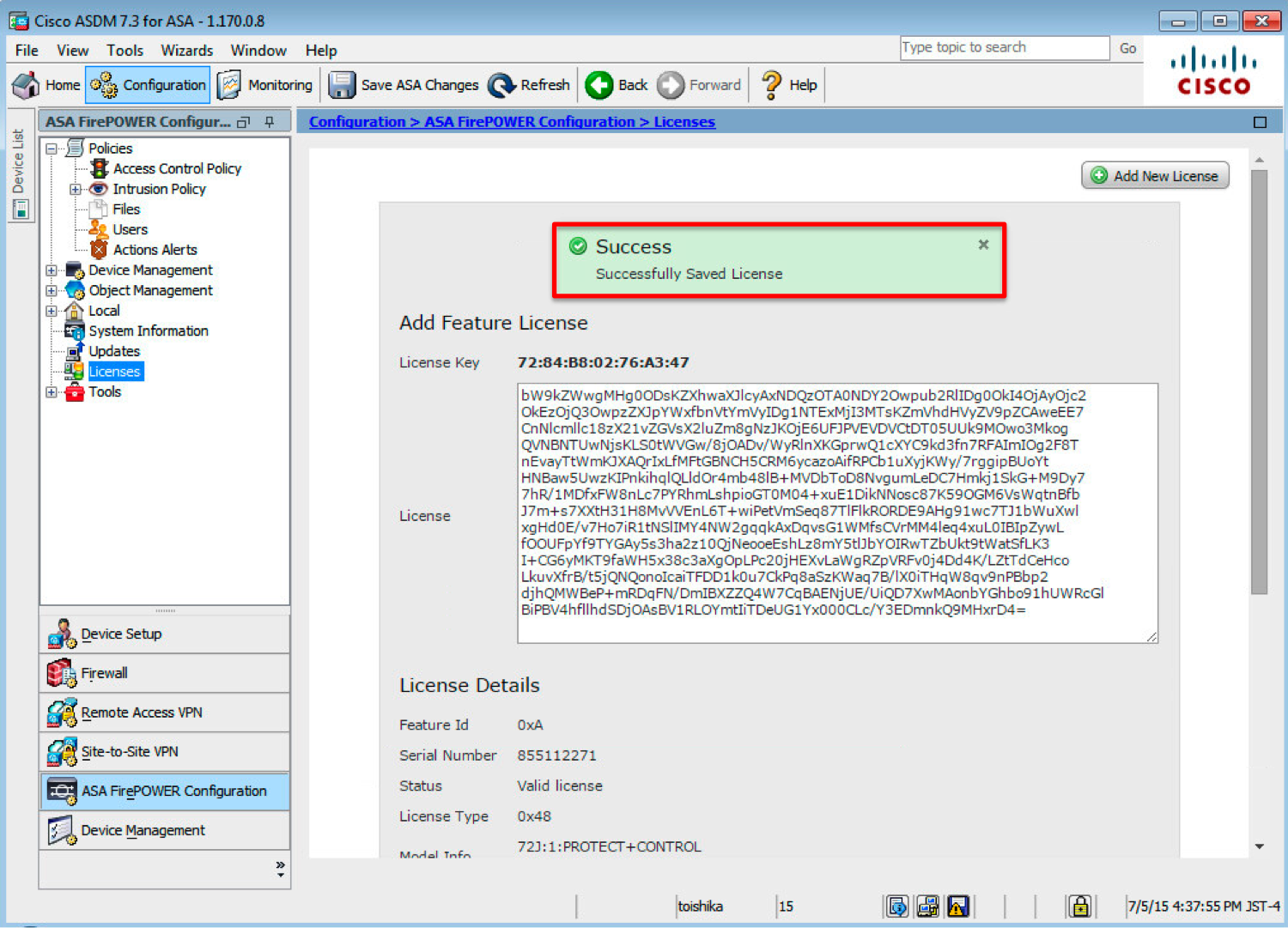This screenshot has width=1288, height=928.
Task: Open the Tools menu
Action: [x=125, y=51]
